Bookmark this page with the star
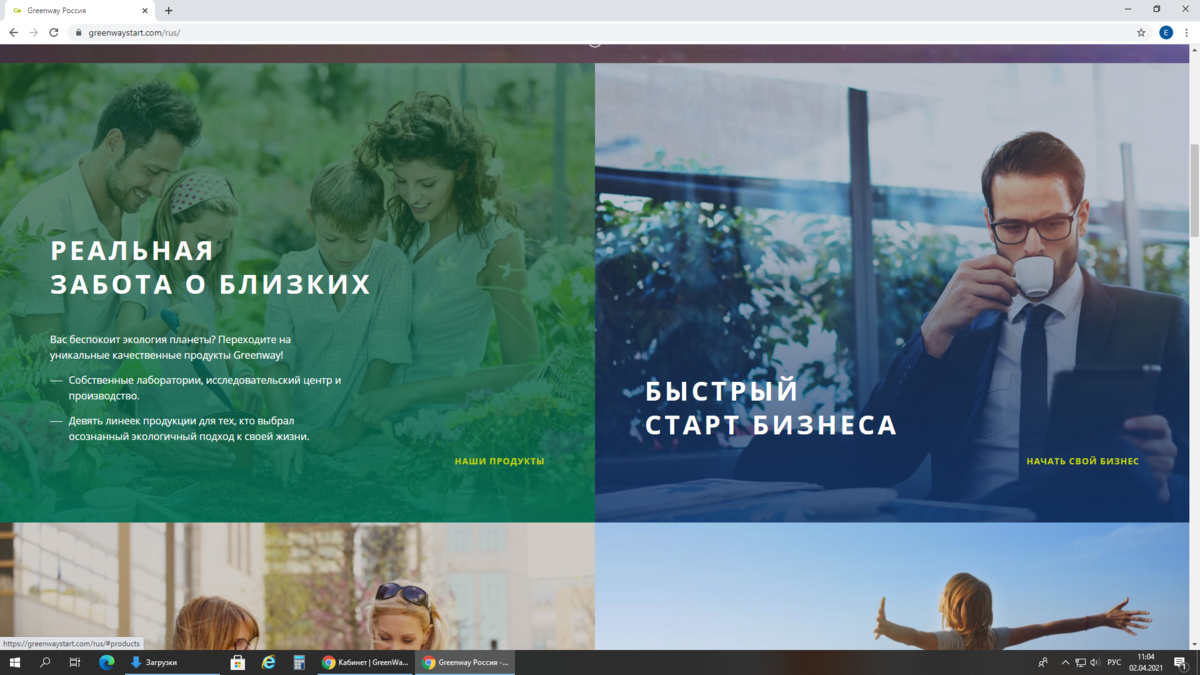 (1141, 32)
